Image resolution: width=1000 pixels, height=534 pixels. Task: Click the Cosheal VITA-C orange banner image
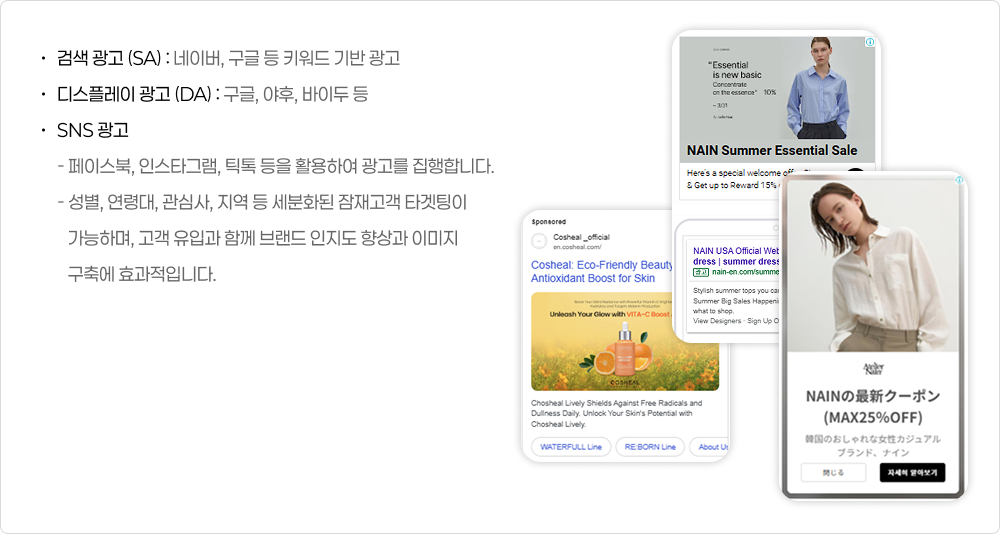pos(624,342)
